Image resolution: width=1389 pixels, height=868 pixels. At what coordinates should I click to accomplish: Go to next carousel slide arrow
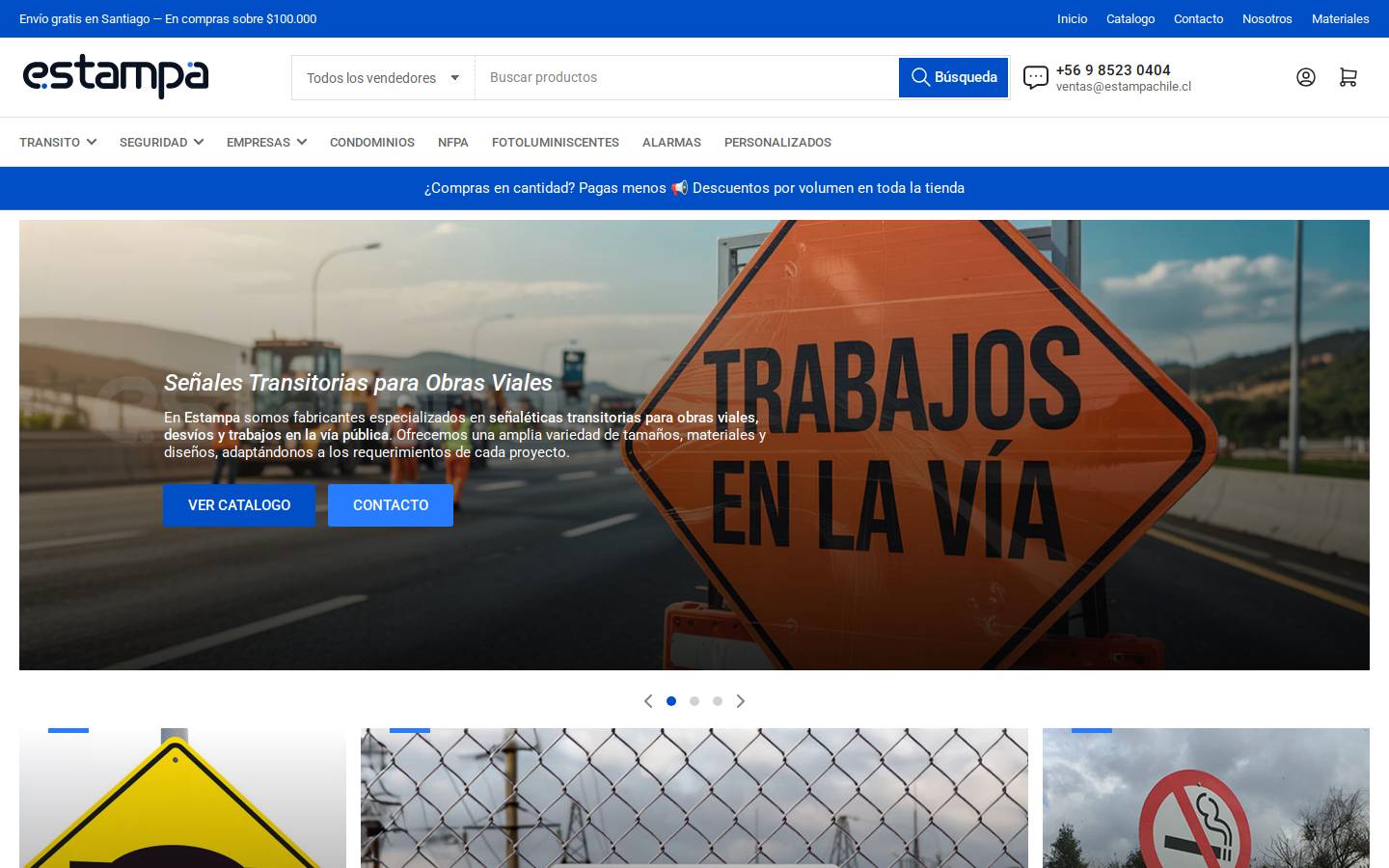[741, 701]
